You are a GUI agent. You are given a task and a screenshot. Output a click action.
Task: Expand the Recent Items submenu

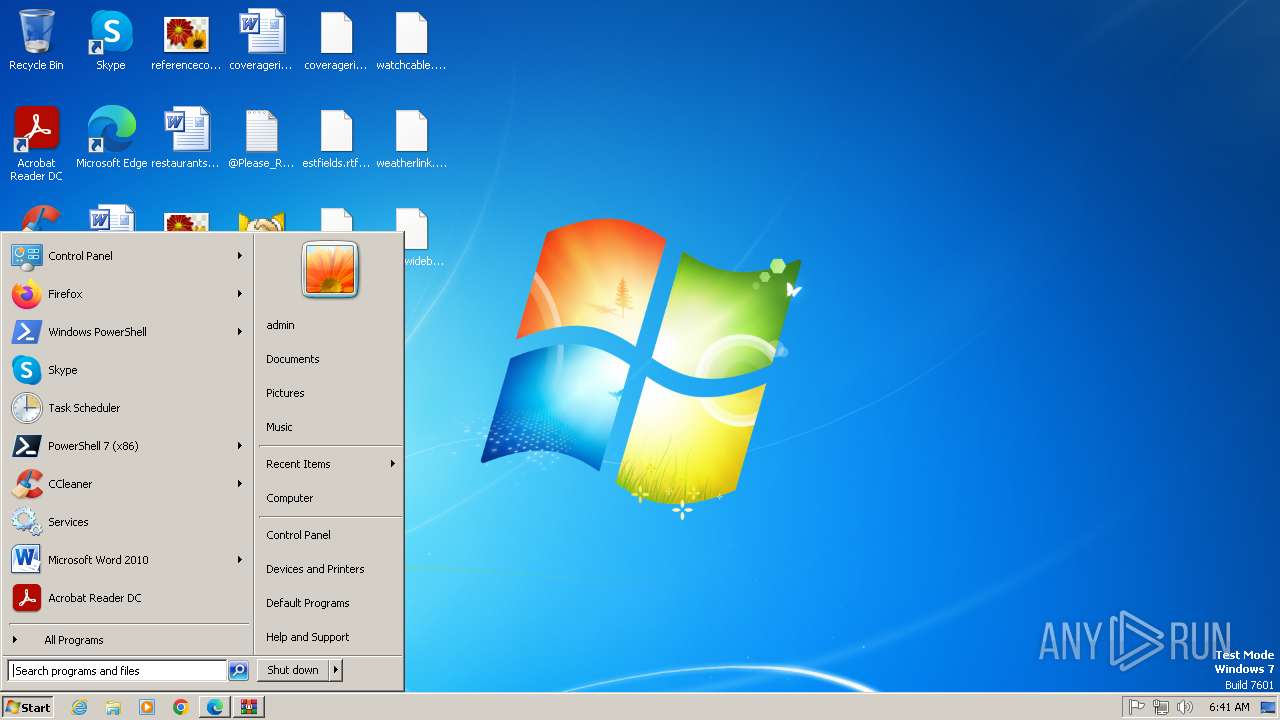point(330,464)
